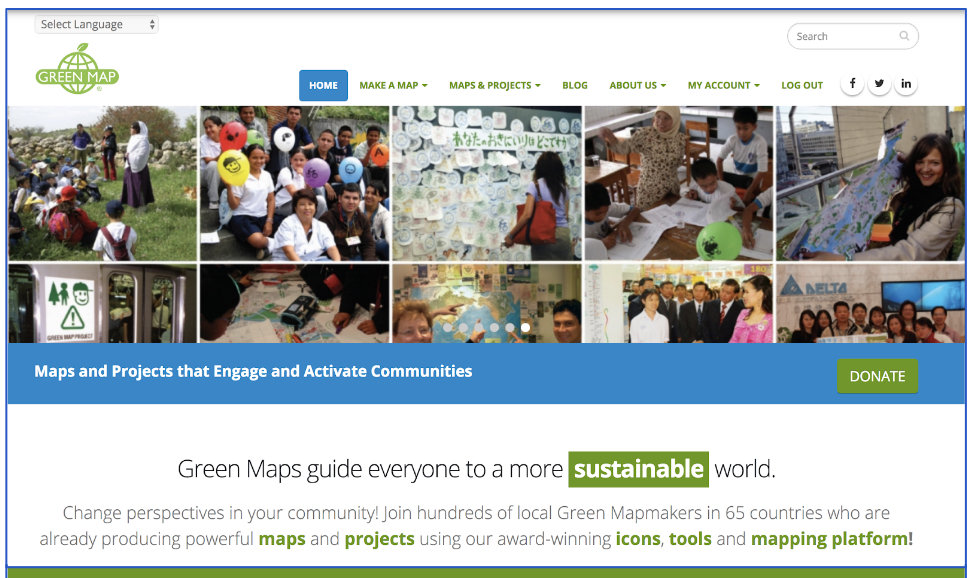Open the Select Language dropdown
This screenshot has height=578, width=978.
pos(97,24)
